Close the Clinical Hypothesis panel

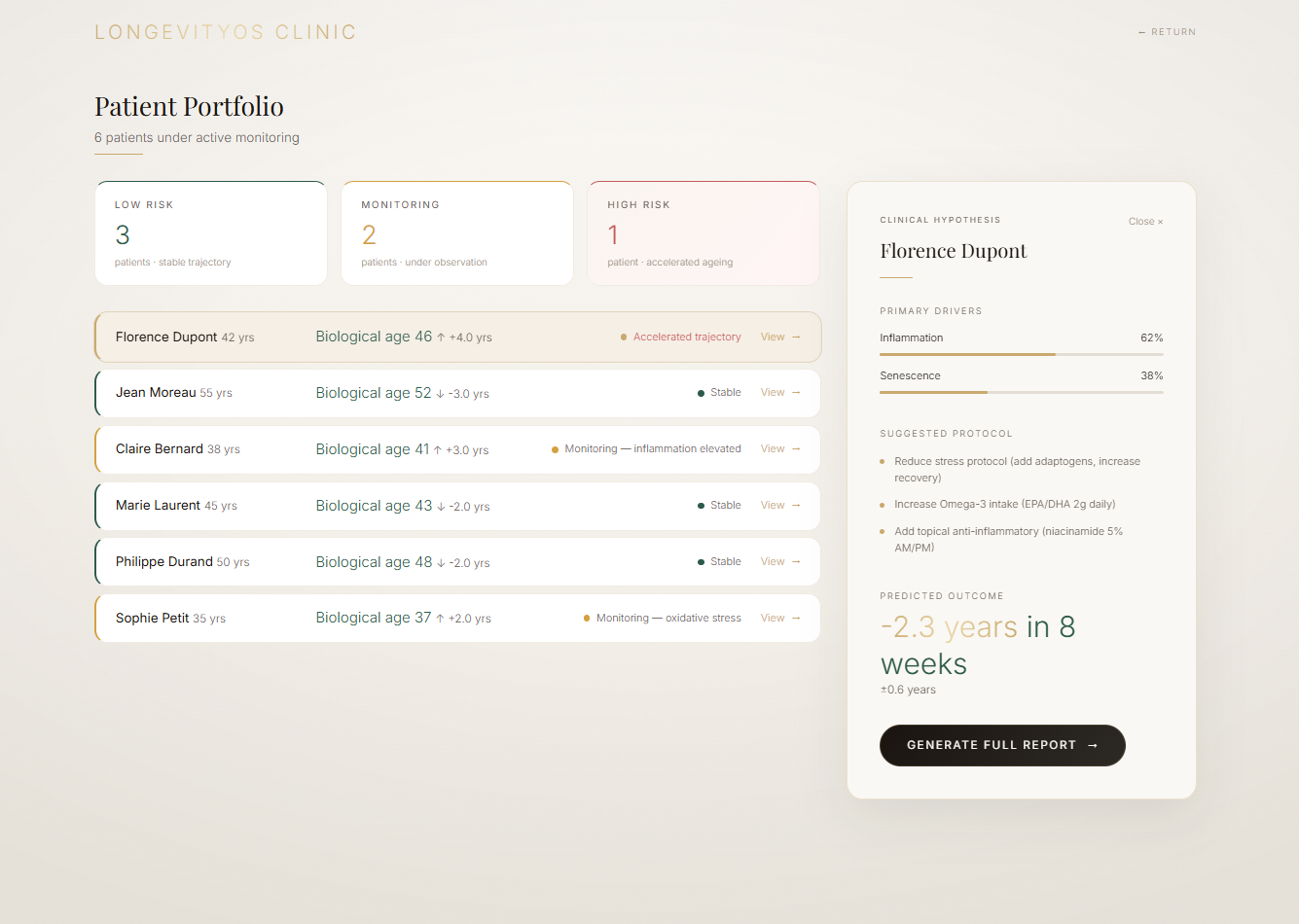[x=1145, y=222]
